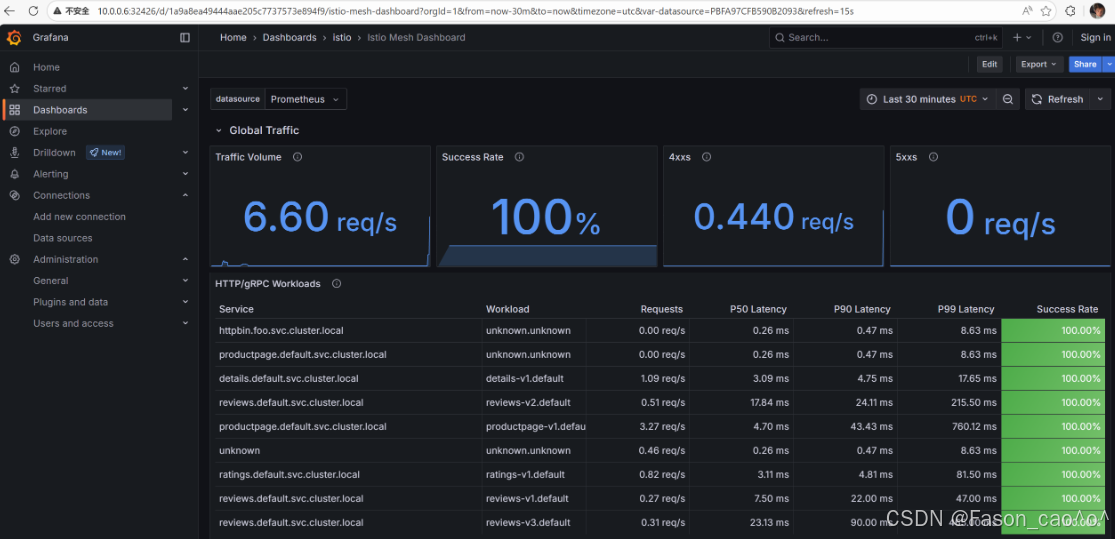Open the Export dropdown
This screenshot has width=1115, height=539.
point(1039,64)
